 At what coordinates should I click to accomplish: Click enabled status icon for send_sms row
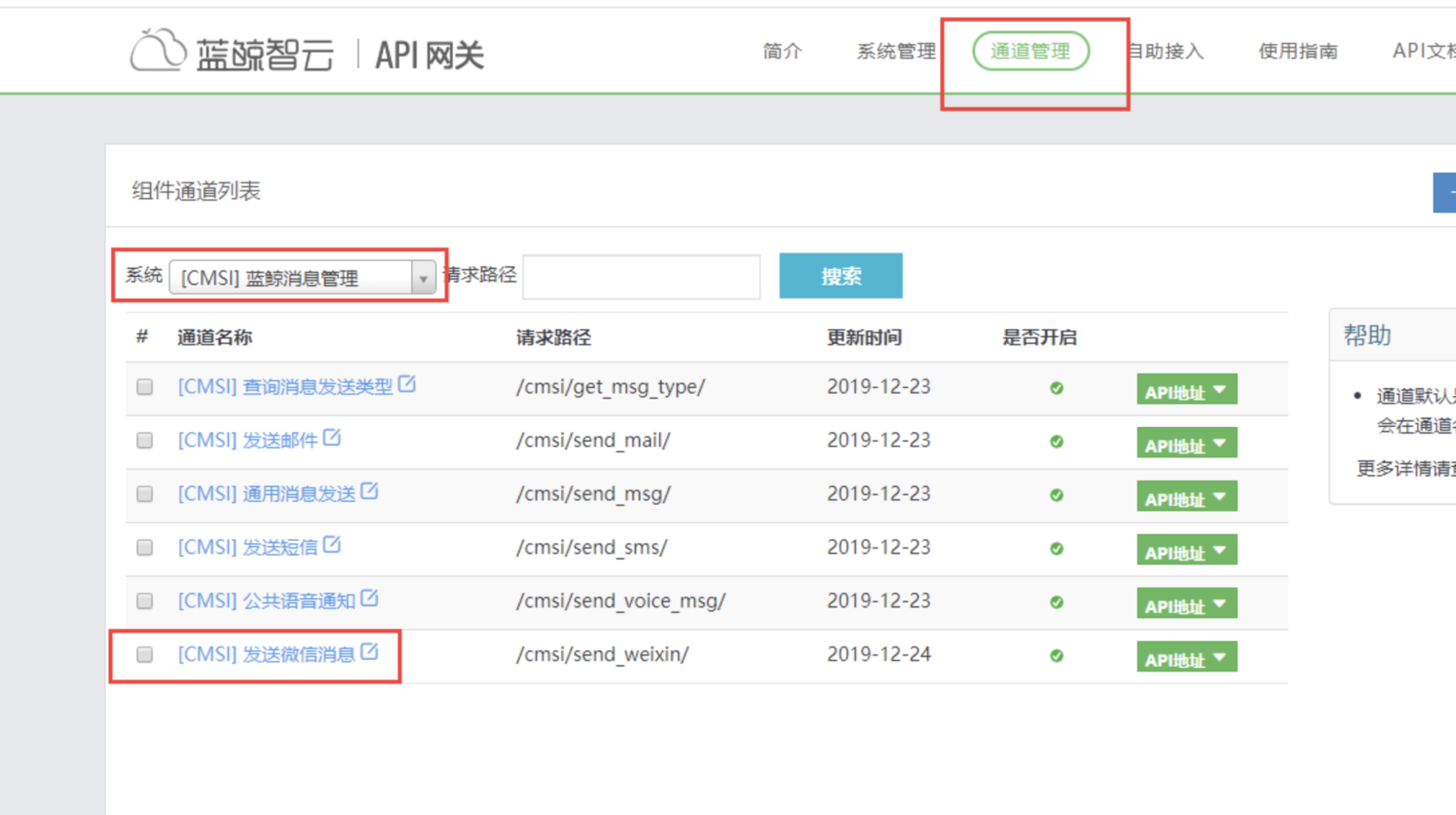[x=1056, y=549]
